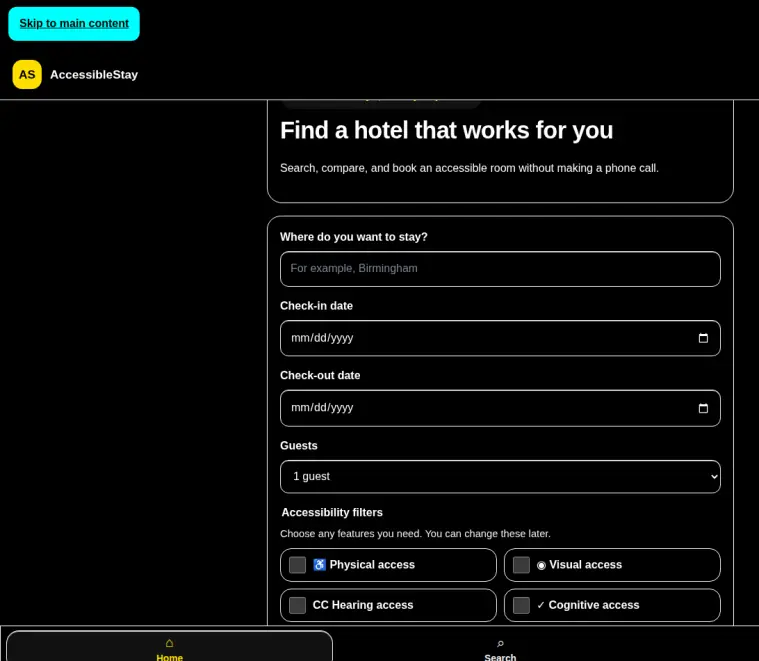This screenshot has height=661, width=759.
Task: Tick the Visual access checkbox
Action: pyautogui.click(x=521, y=565)
